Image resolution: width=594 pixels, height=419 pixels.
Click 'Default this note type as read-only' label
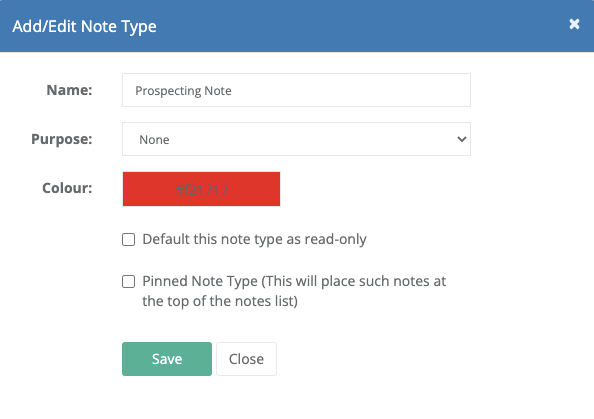[254, 239]
